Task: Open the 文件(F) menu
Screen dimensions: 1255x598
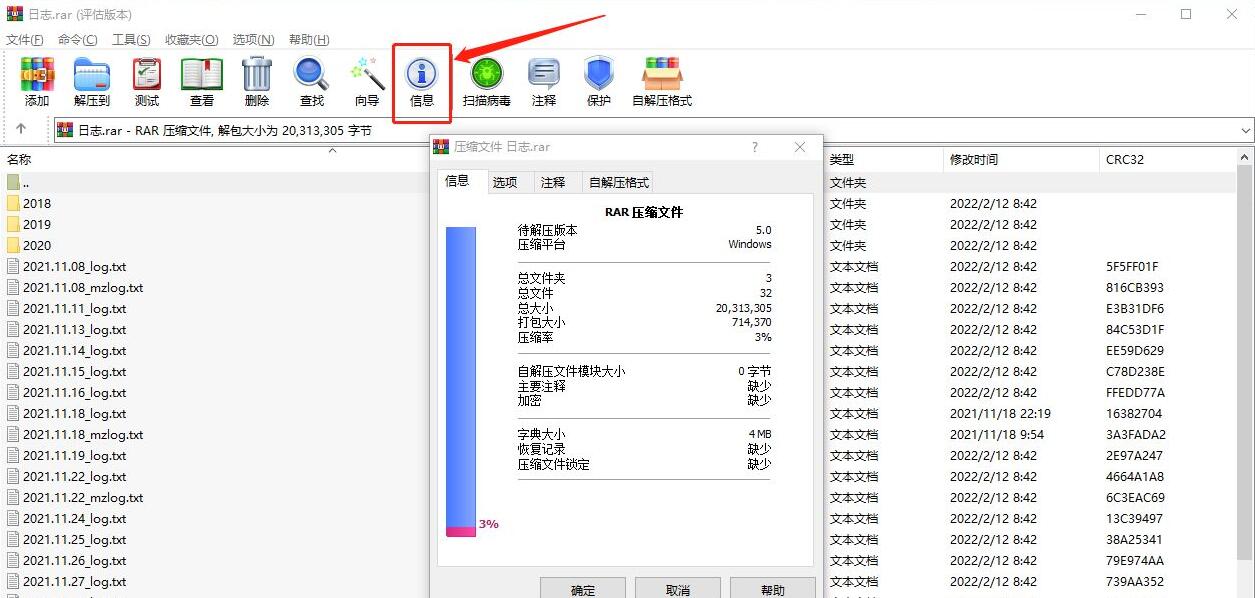Action: point(25,40)
